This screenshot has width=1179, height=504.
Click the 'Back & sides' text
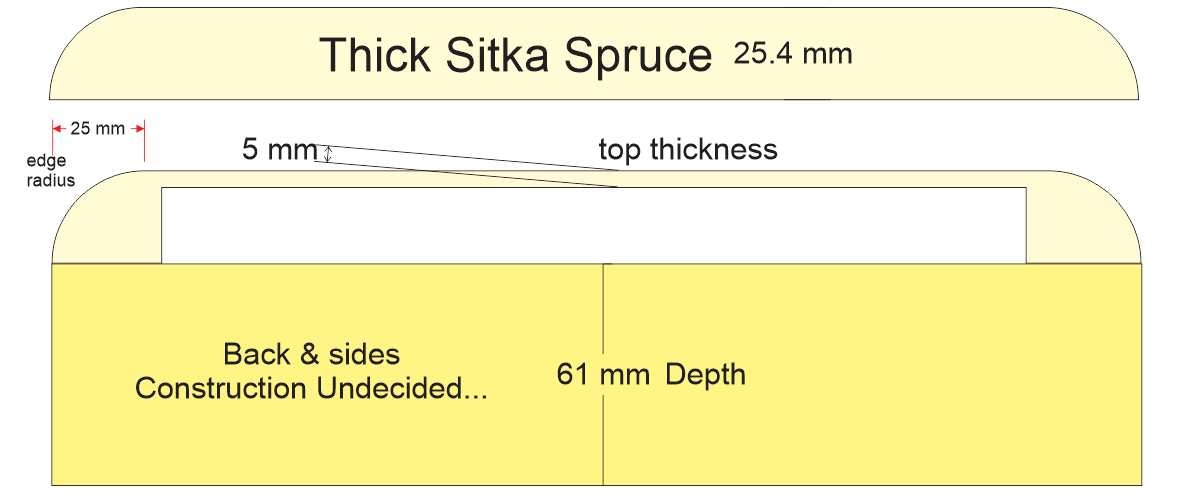tap(312, 354)
